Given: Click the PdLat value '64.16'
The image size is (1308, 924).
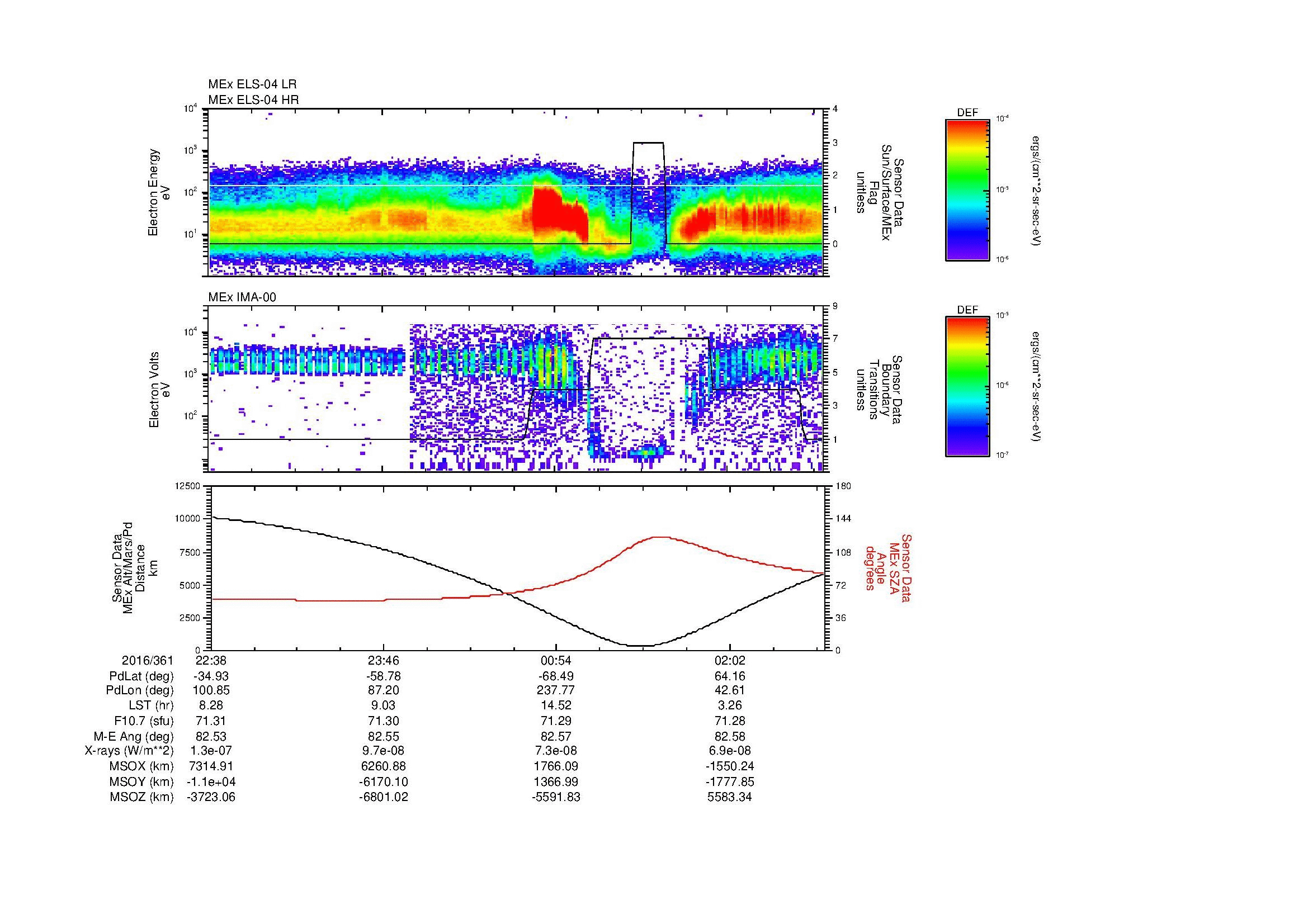Looking at the screenshot, I should pos(730,676).
